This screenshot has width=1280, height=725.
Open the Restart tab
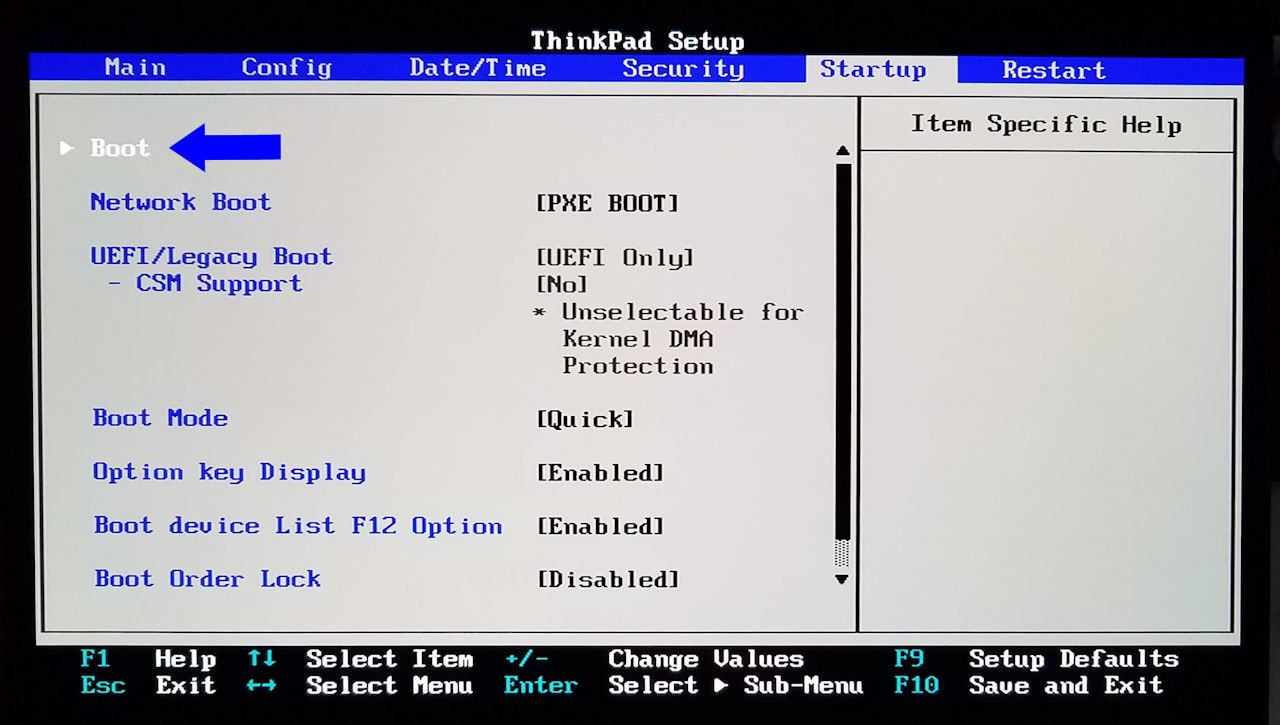[x=1054, y=70]
